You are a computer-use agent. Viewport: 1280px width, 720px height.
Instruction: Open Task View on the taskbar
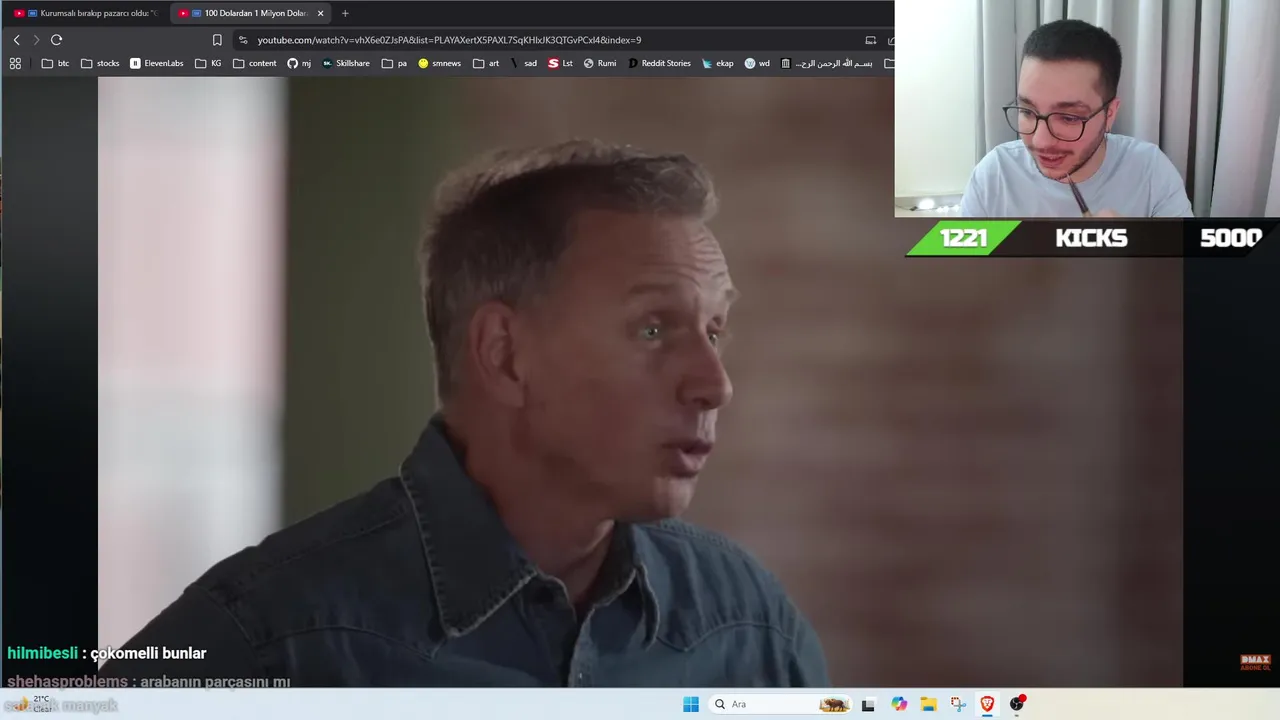point(868,704)
